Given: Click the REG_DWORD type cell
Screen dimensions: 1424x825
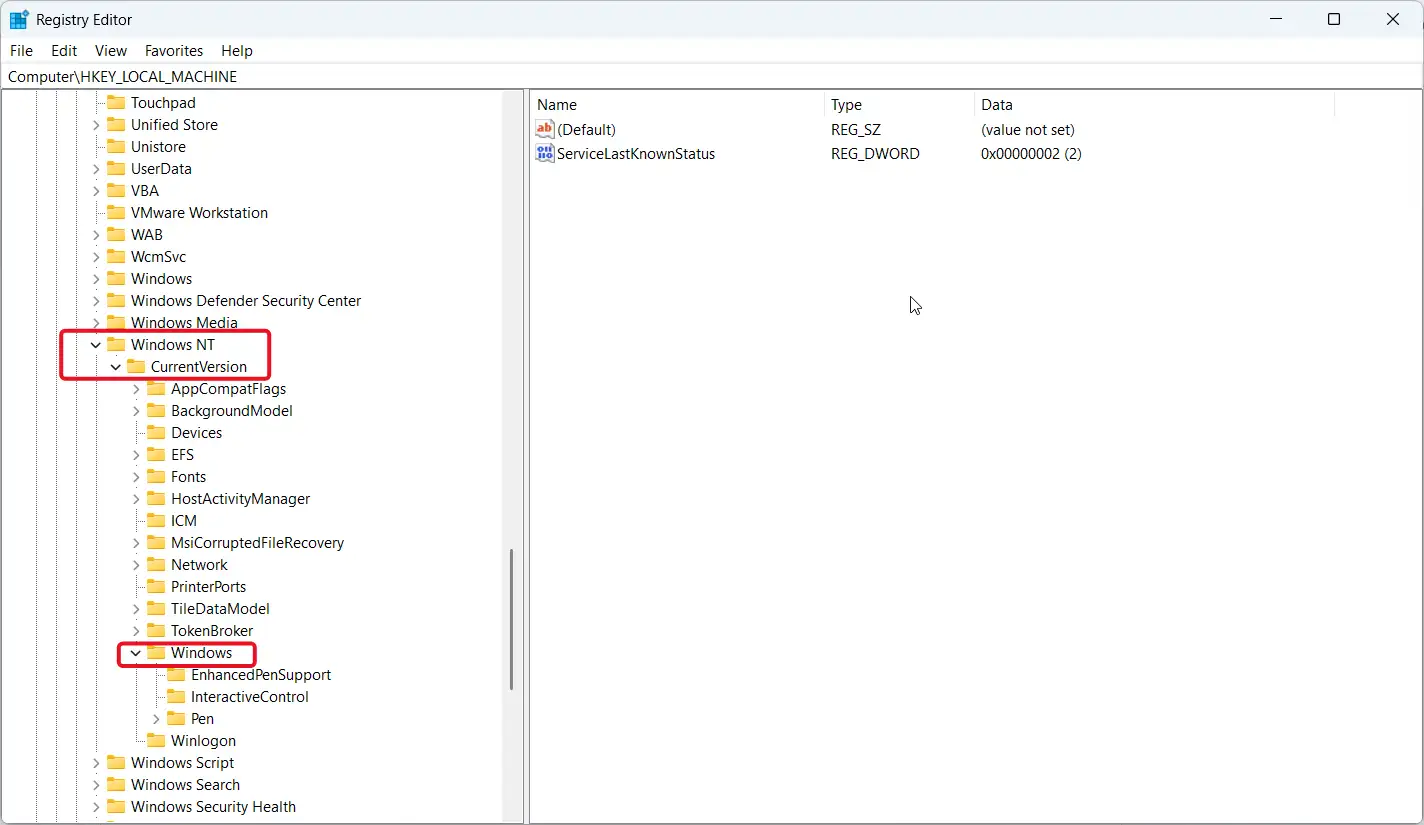Looking at the screenshot, I should click(875, 153).
